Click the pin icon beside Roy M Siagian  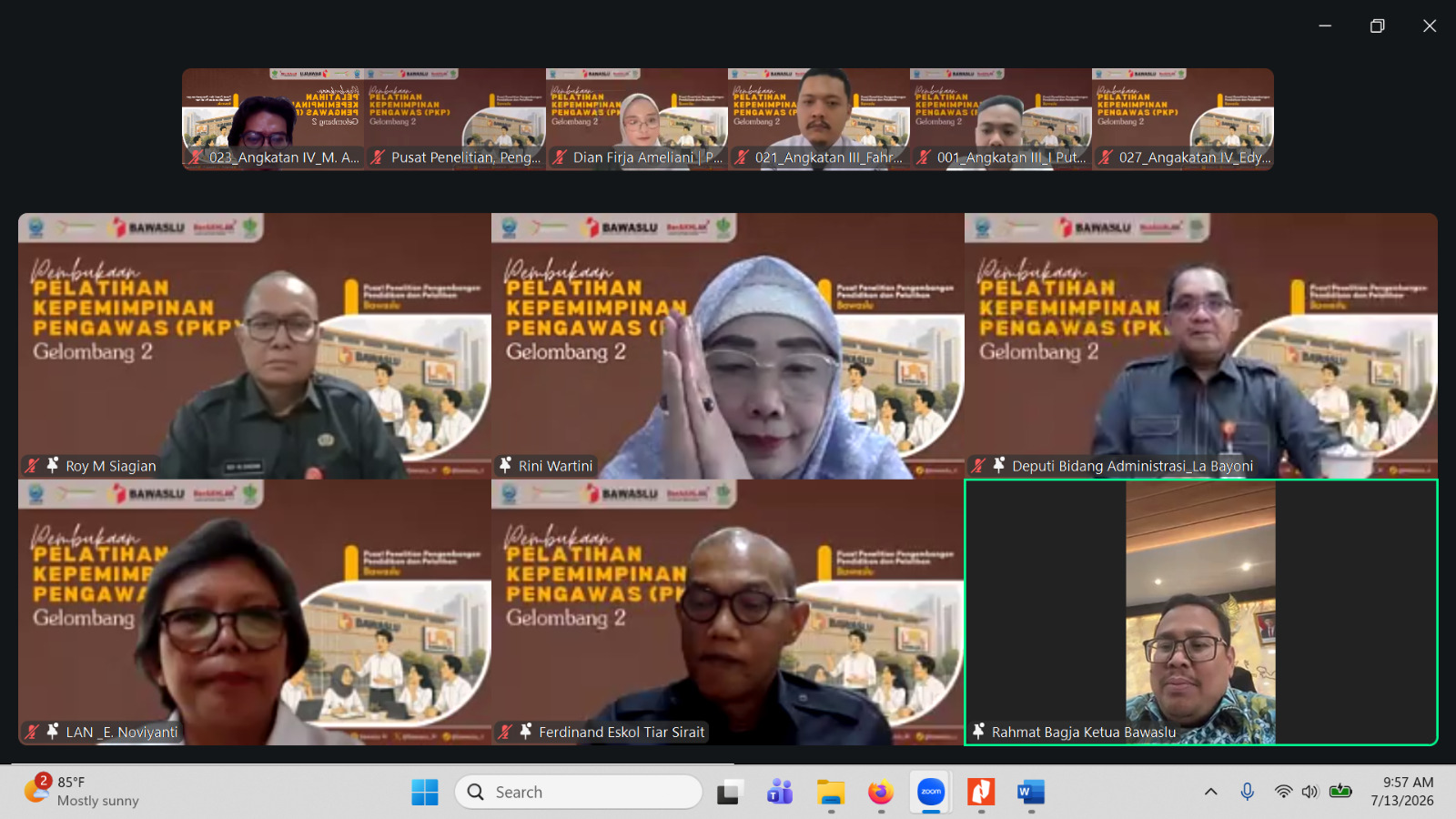(x=53, y=465)
